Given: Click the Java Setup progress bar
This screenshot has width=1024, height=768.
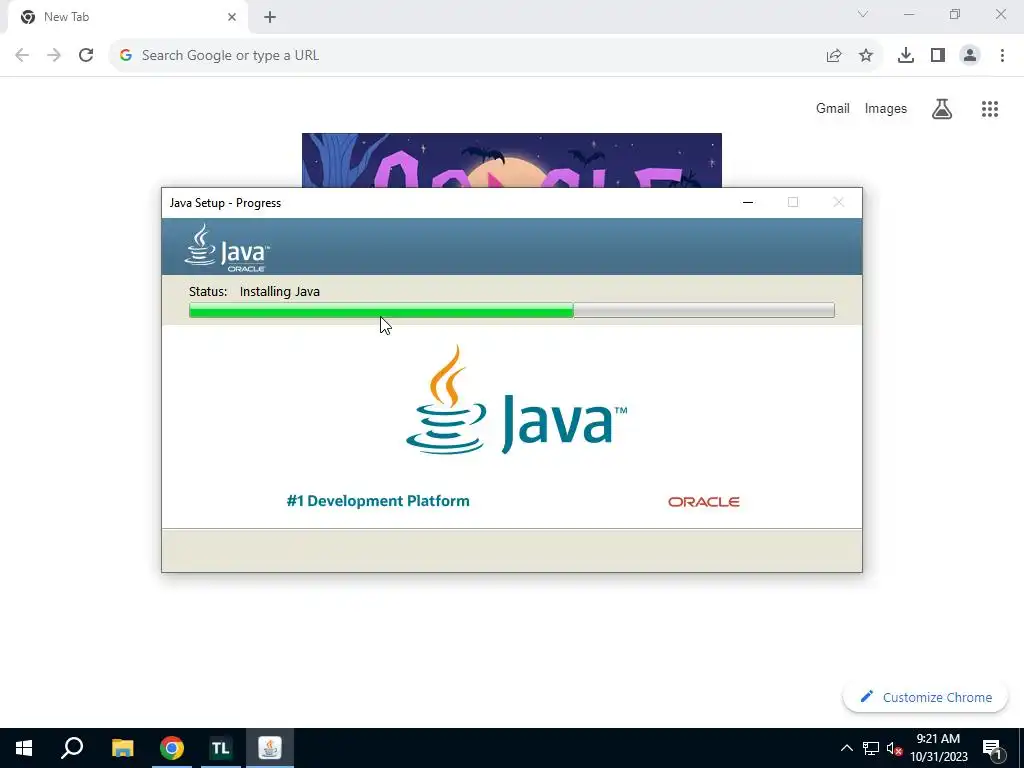Looking at the screenshot, I should click(511, 310).
